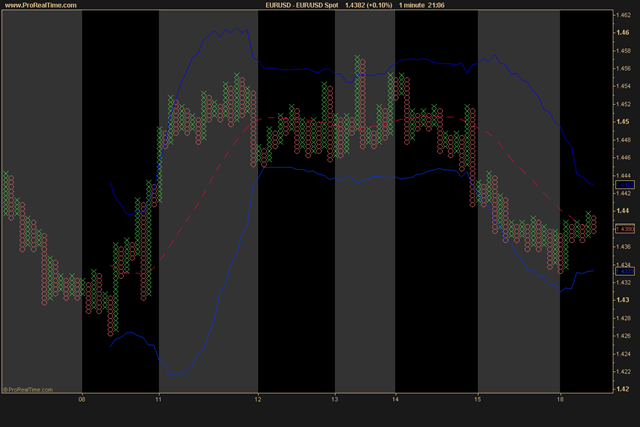The image size is (640, 427).
Task: Select the 1.42 price axis label
Action: (x=623, y=389)
